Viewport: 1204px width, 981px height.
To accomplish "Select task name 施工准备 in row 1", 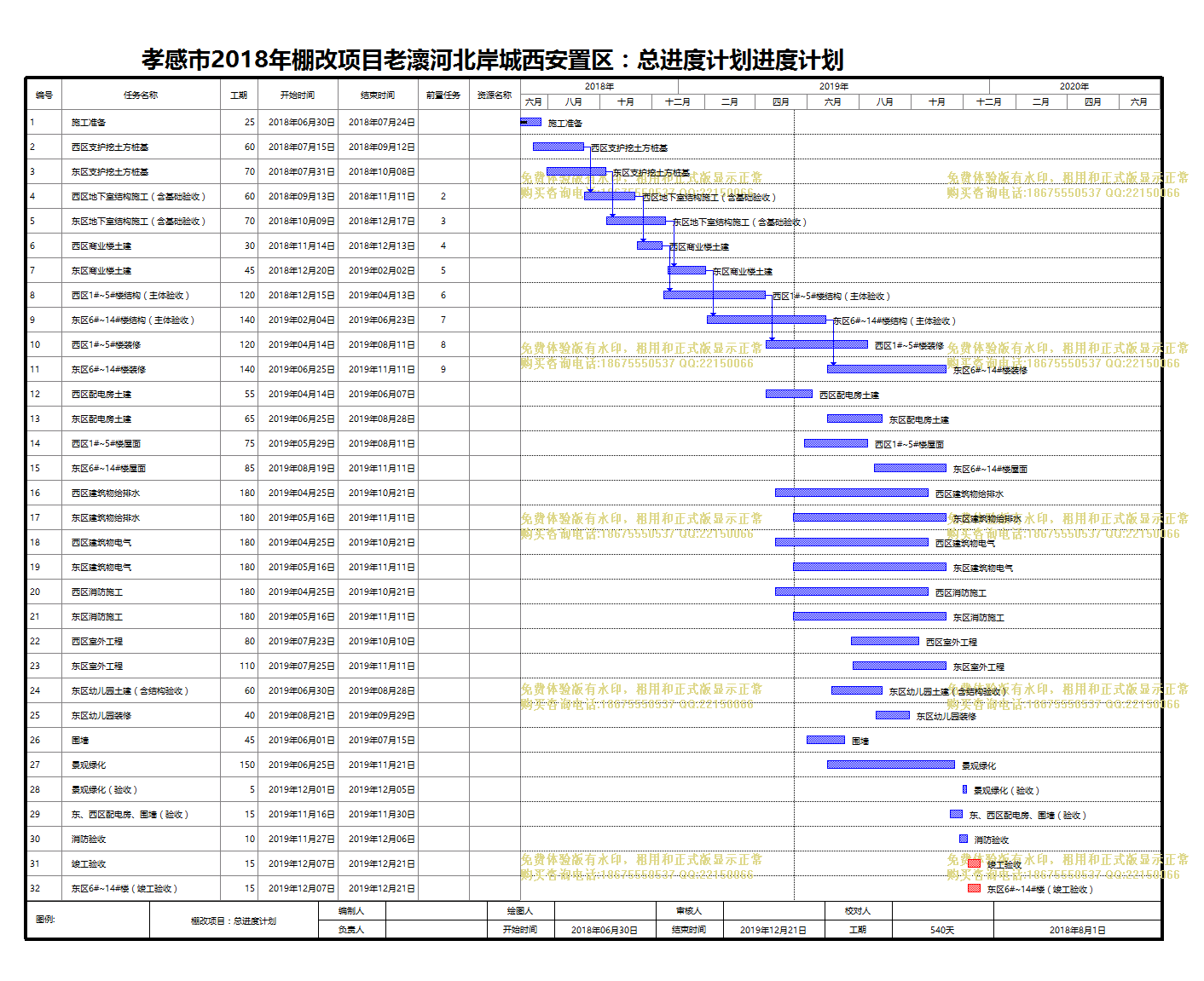I will pyautogui.click(x=89, y=123).
